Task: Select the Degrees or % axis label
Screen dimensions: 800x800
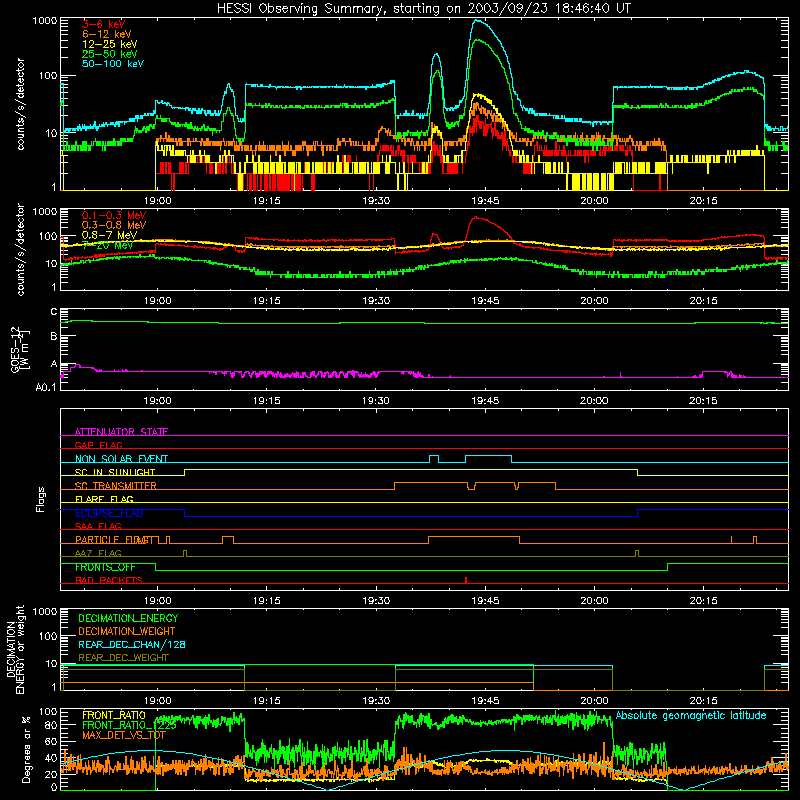Action: [x=26, y=749]
